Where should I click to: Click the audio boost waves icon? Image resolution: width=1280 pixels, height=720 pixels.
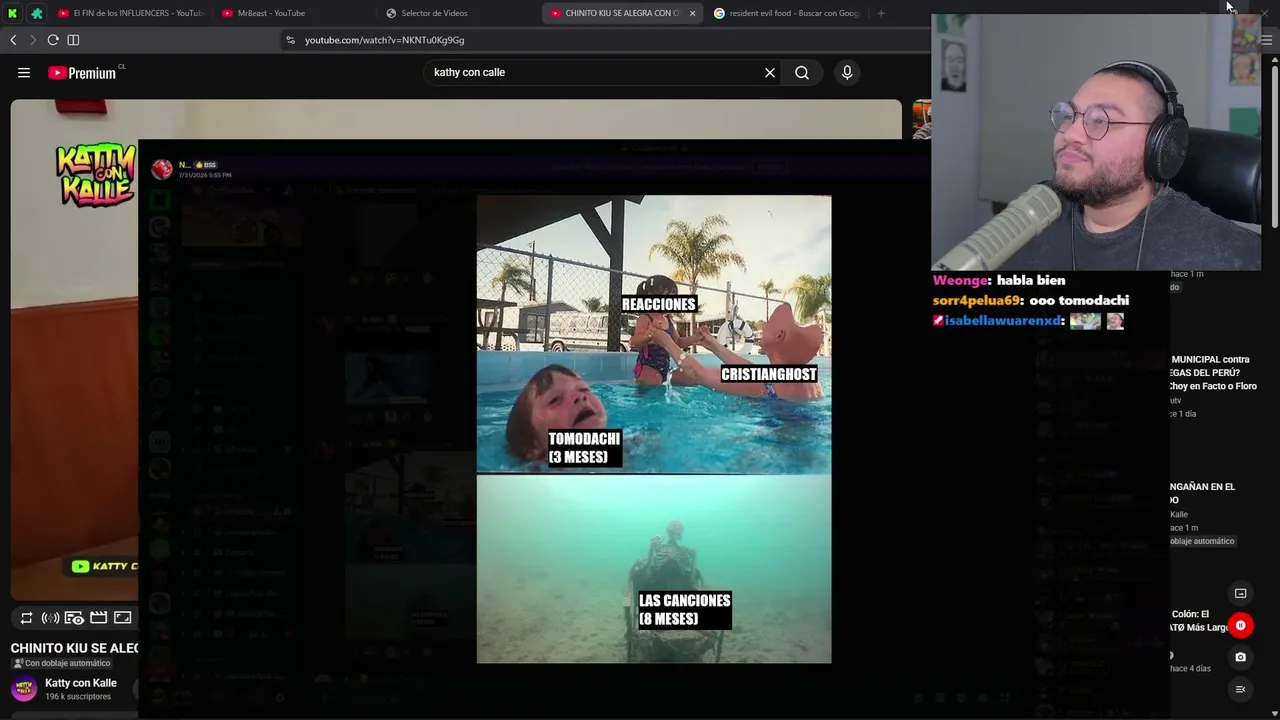coord(50,618)
